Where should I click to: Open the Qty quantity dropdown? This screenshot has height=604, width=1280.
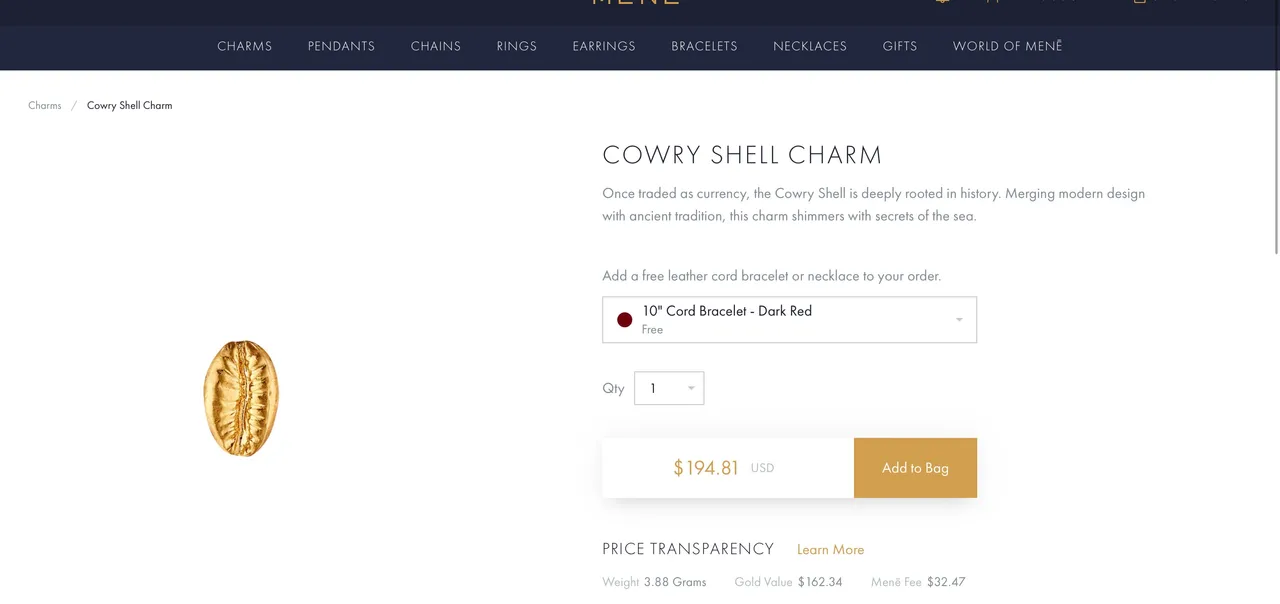tap(669, 388)
